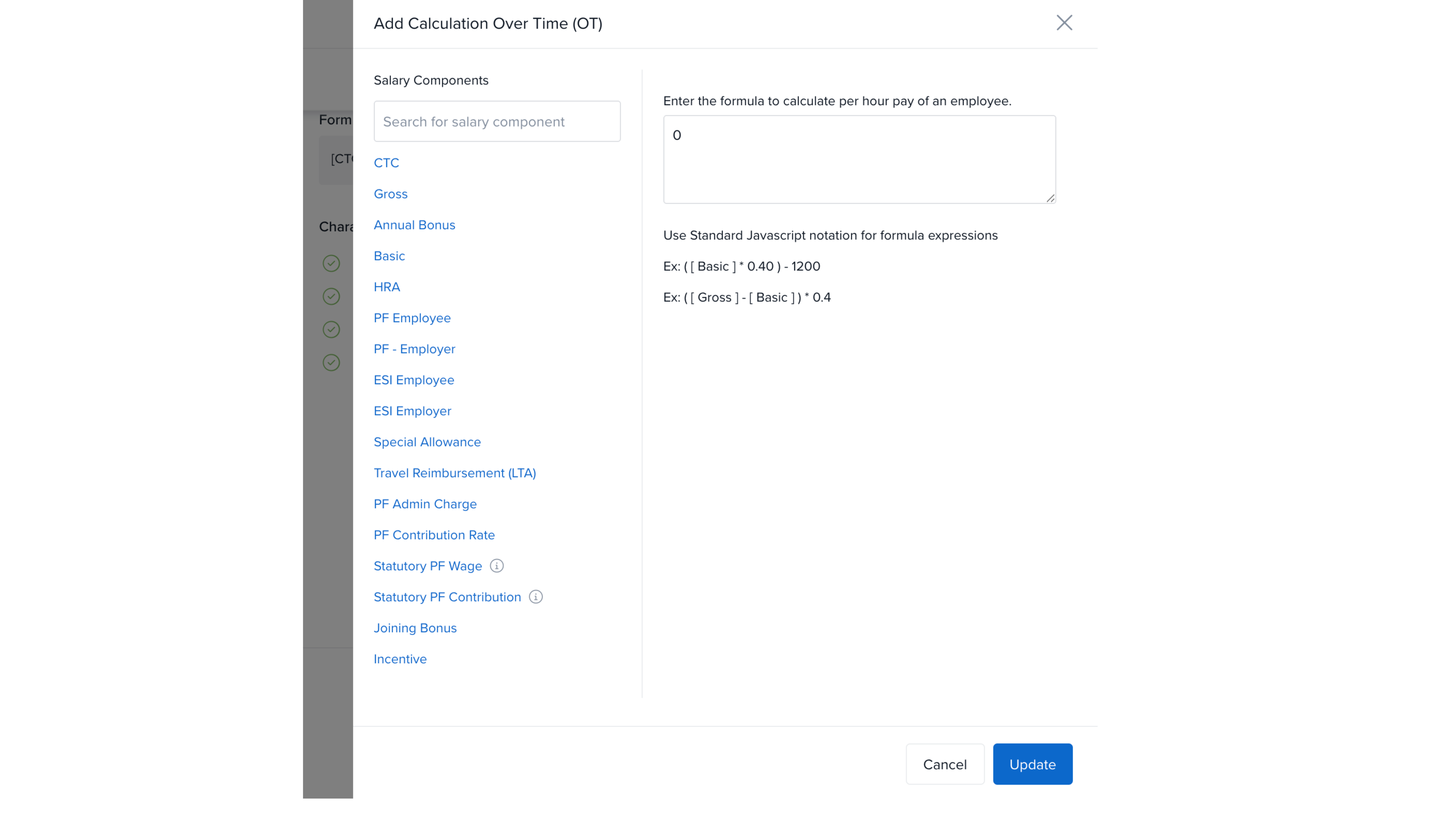Click inside the per hour formula textarea
This screenshot has width=1456, height=819.
tap(859, 159)
